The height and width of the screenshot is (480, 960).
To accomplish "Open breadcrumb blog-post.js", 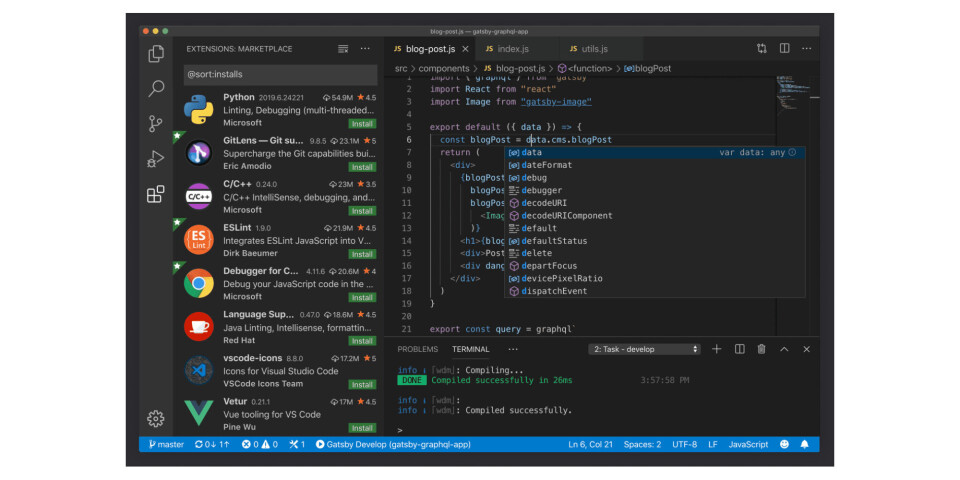I will click(x=514, y=69).
